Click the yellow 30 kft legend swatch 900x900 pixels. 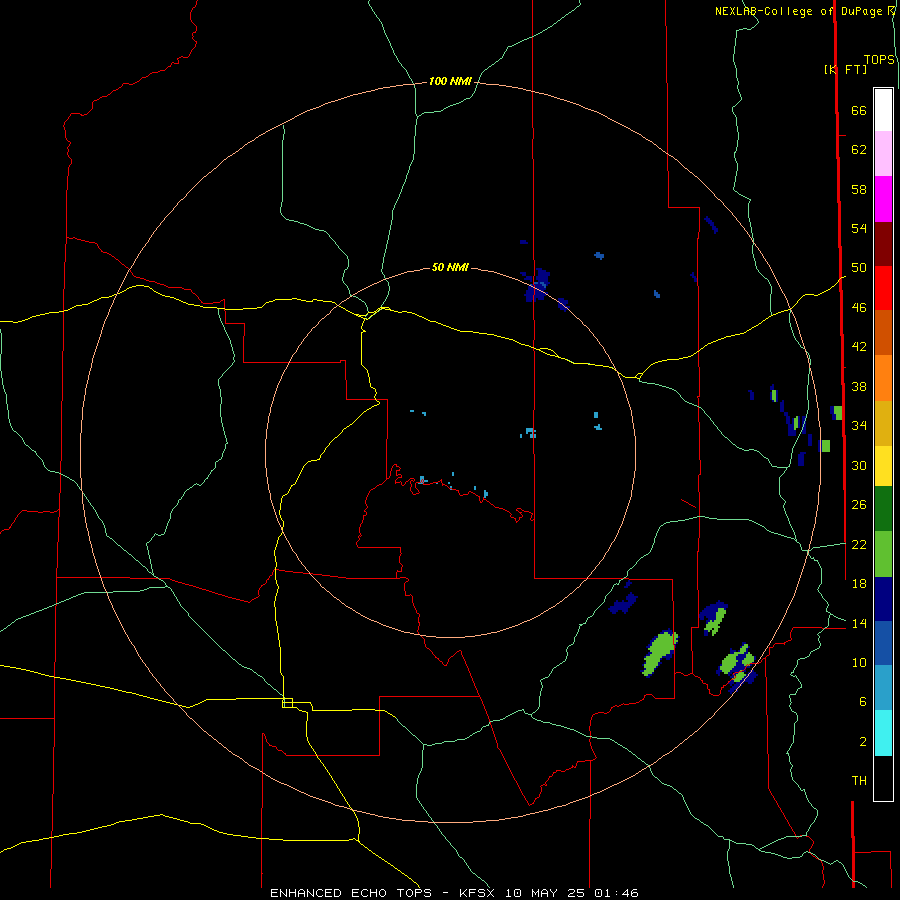(883, 465)
